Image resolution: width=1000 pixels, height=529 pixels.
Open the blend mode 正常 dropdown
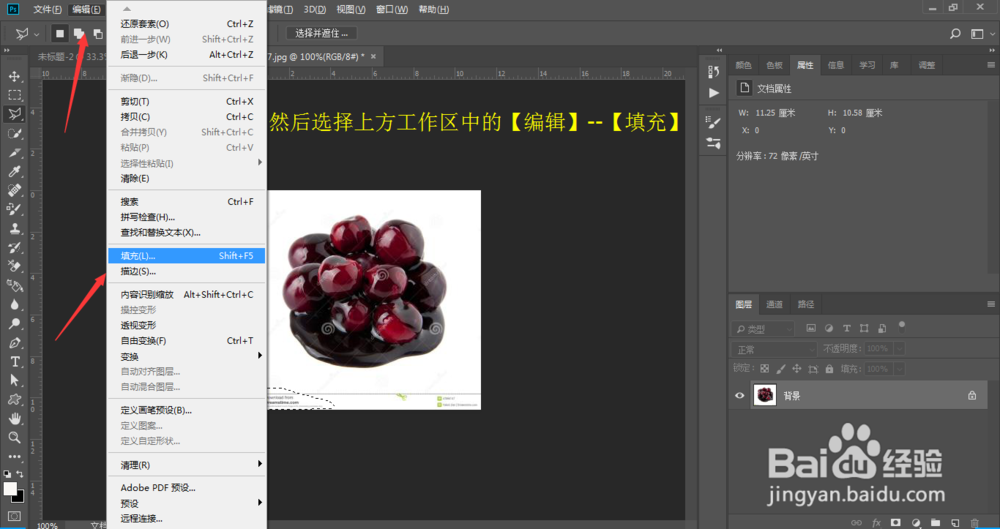point(774,349)
